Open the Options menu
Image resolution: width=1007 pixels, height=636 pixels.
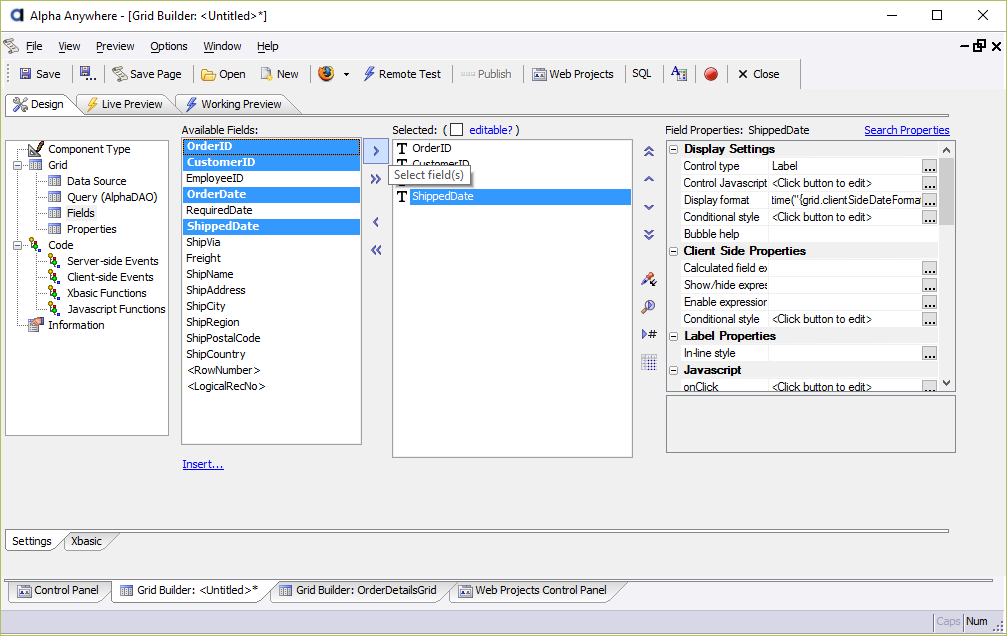click(x=169, y=46)
